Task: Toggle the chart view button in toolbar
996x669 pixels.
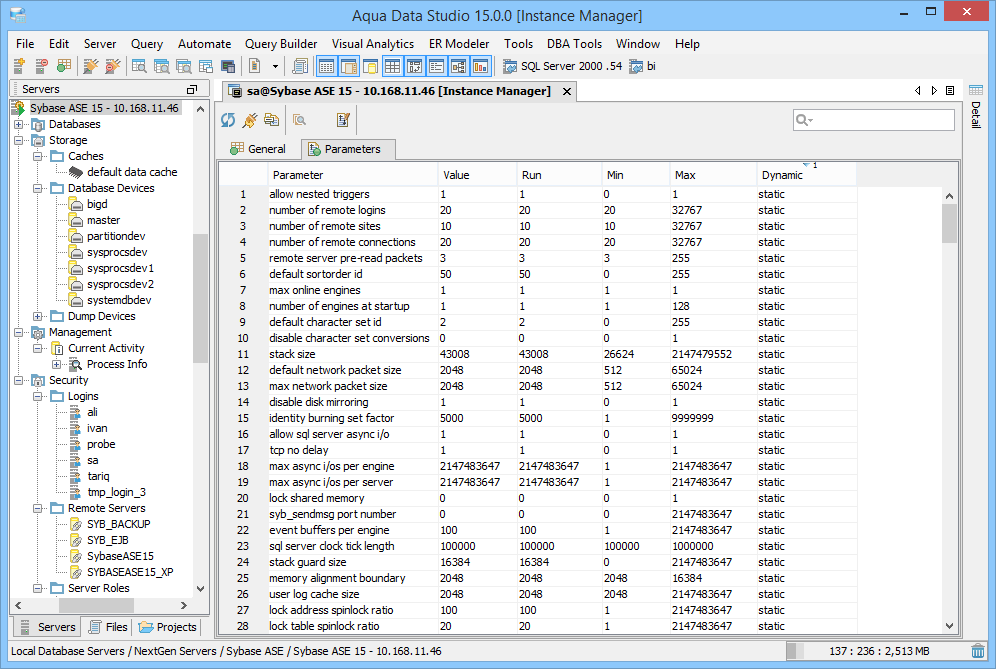Action: (481, 66)
